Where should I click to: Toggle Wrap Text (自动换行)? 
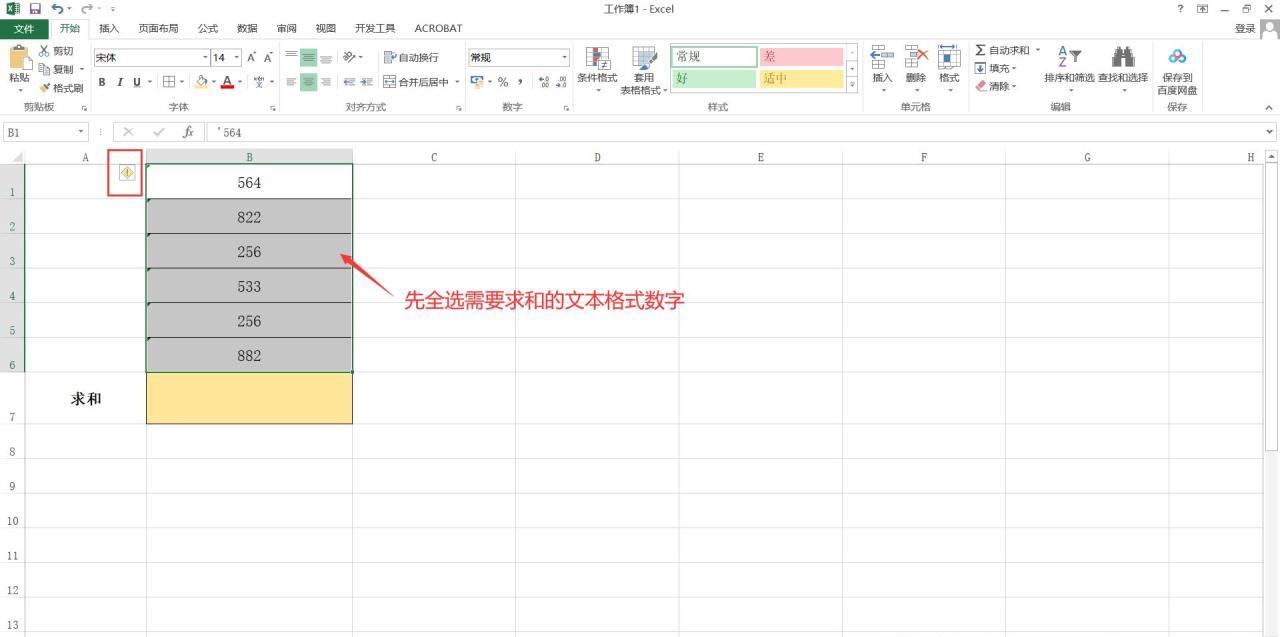pyautogui.click(x=411, y=58)
